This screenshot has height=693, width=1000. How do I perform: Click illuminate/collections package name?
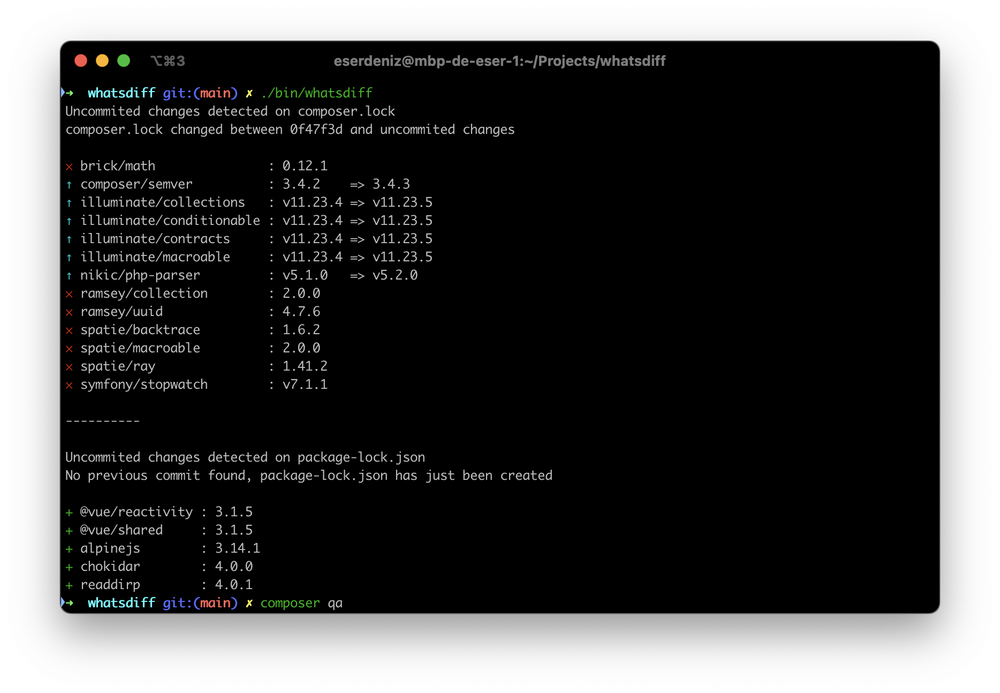pyautogui.click(x=163, y=202)
